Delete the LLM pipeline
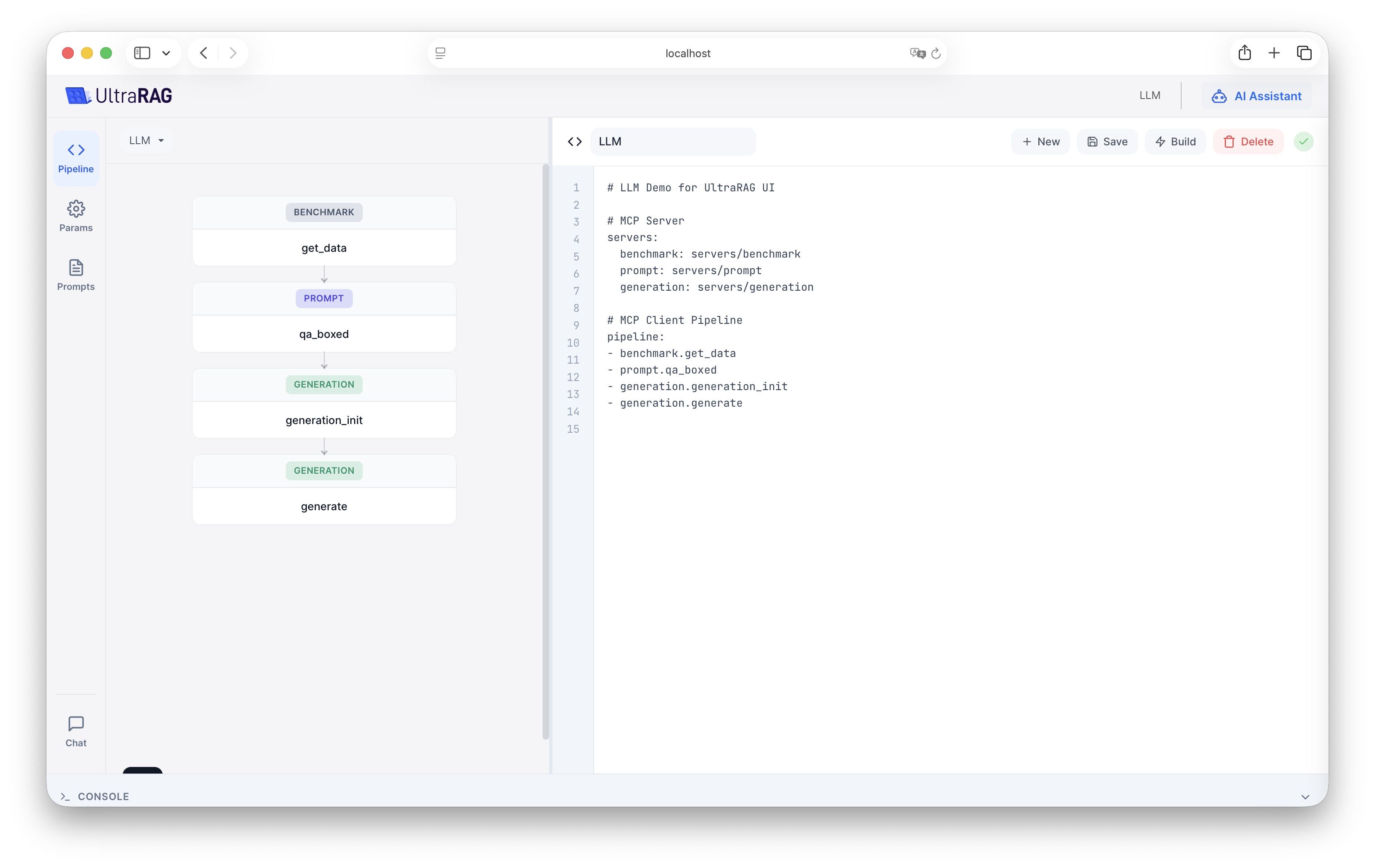This screenshot has width=1375, height=868. (x=1248, y=142)
